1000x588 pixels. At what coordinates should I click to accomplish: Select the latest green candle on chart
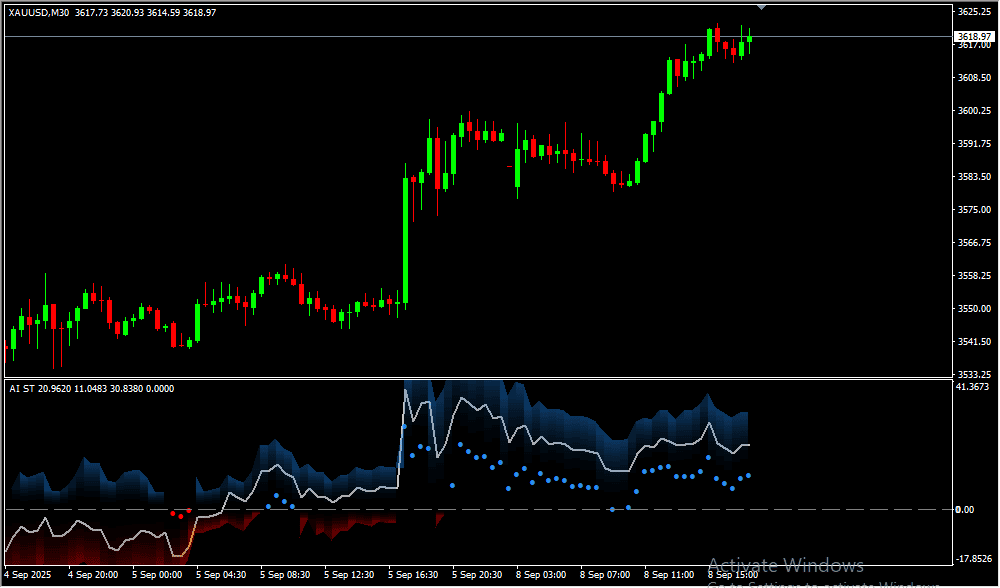[x=749, y=39]
